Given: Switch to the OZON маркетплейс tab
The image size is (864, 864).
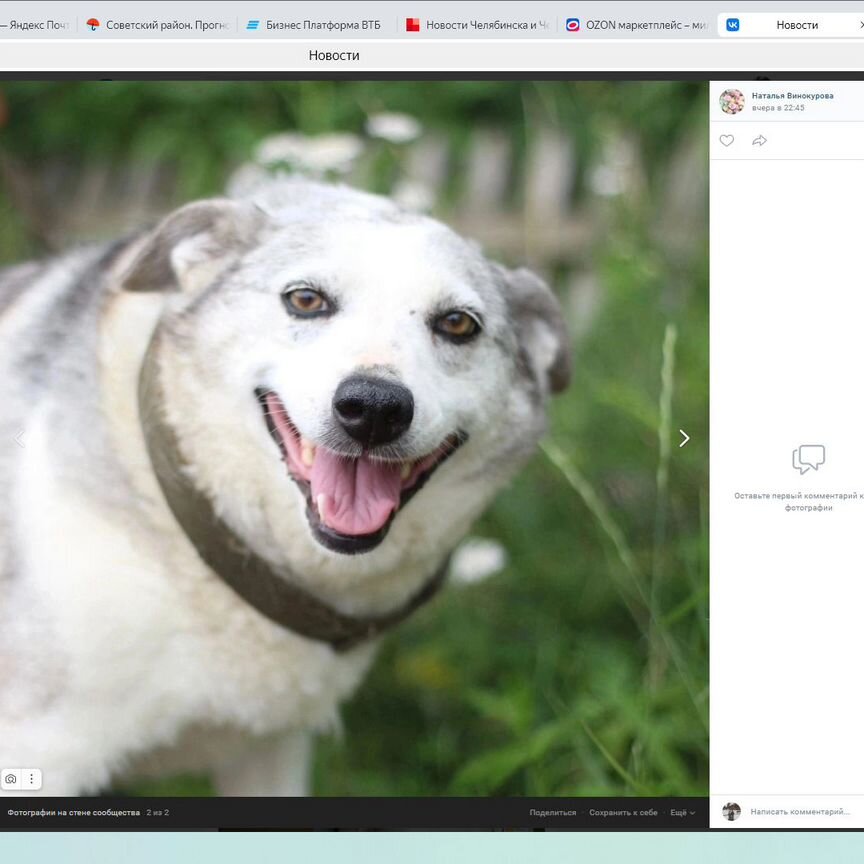Looking at the screenshot, I should (x=643, y=25).
